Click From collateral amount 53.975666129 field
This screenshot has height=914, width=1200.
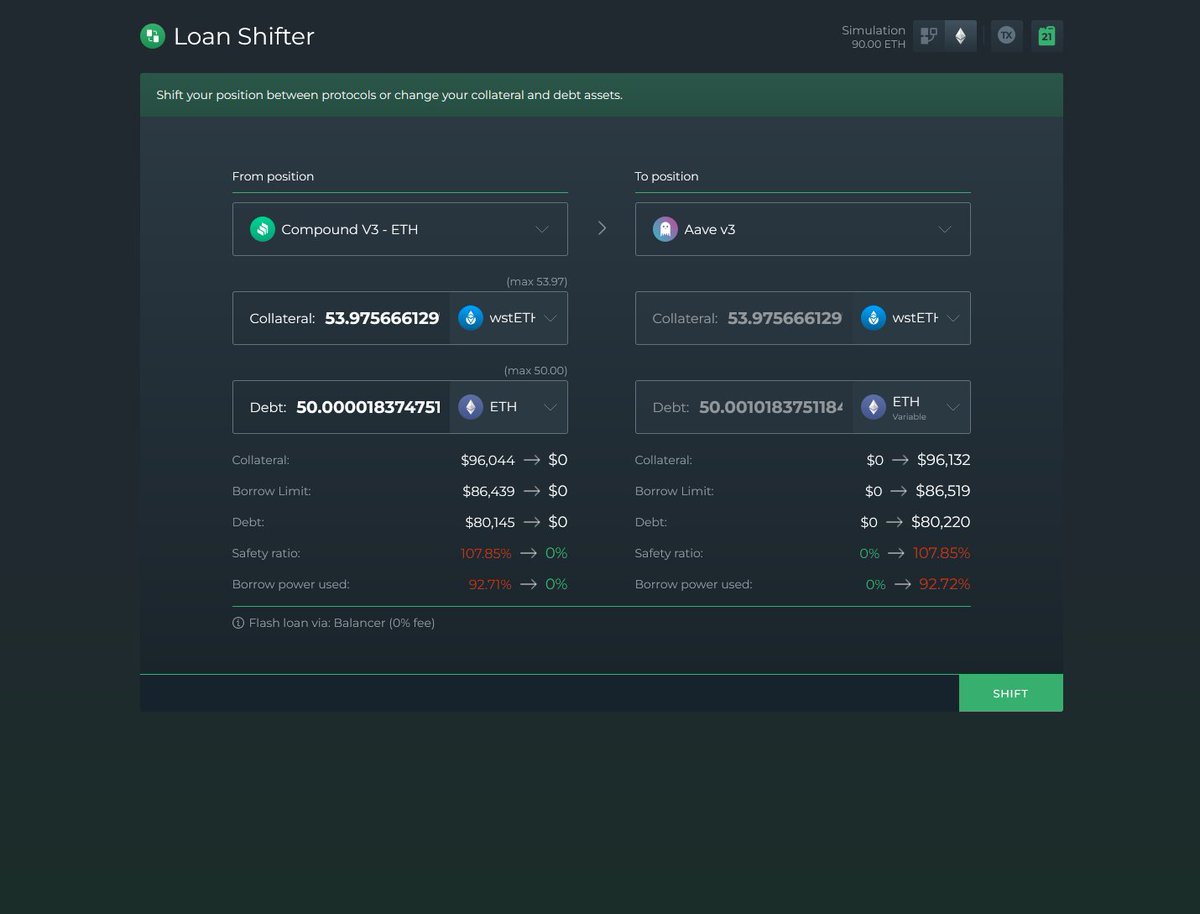coord(382,318)
